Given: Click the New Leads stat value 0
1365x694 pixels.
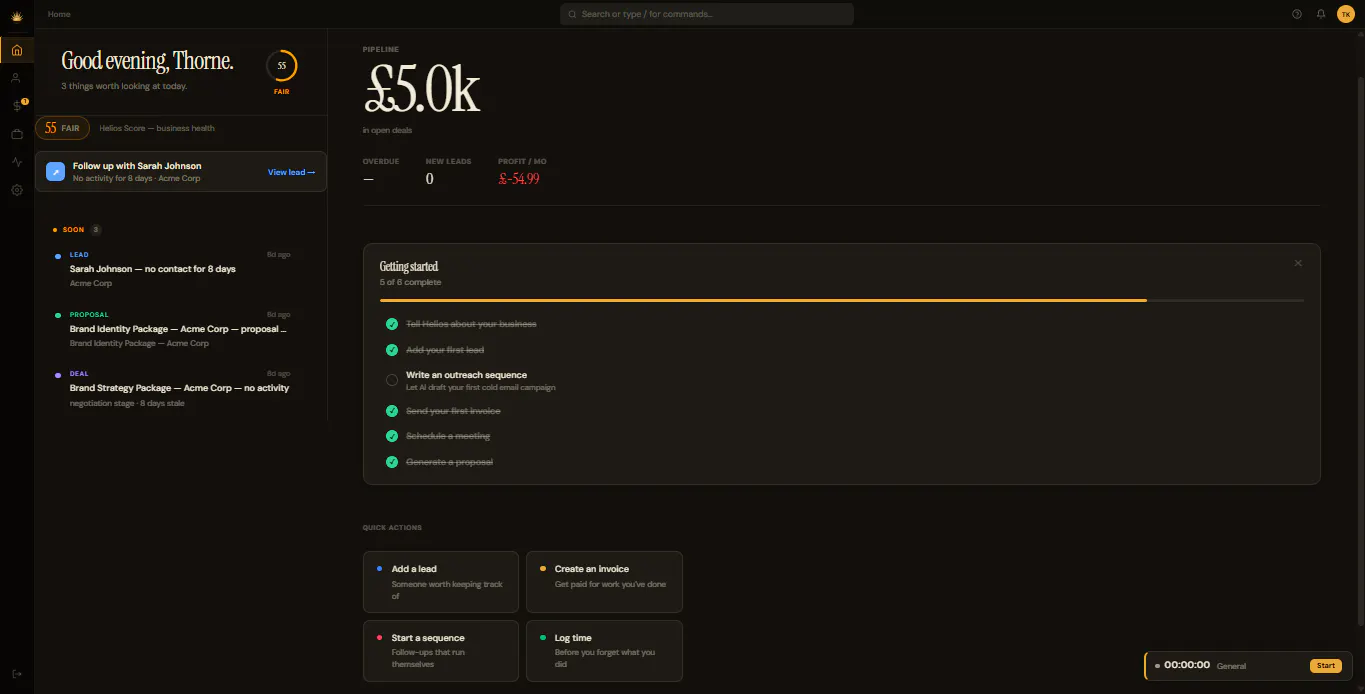Looking at the screenshot, I should click(430, 179).
